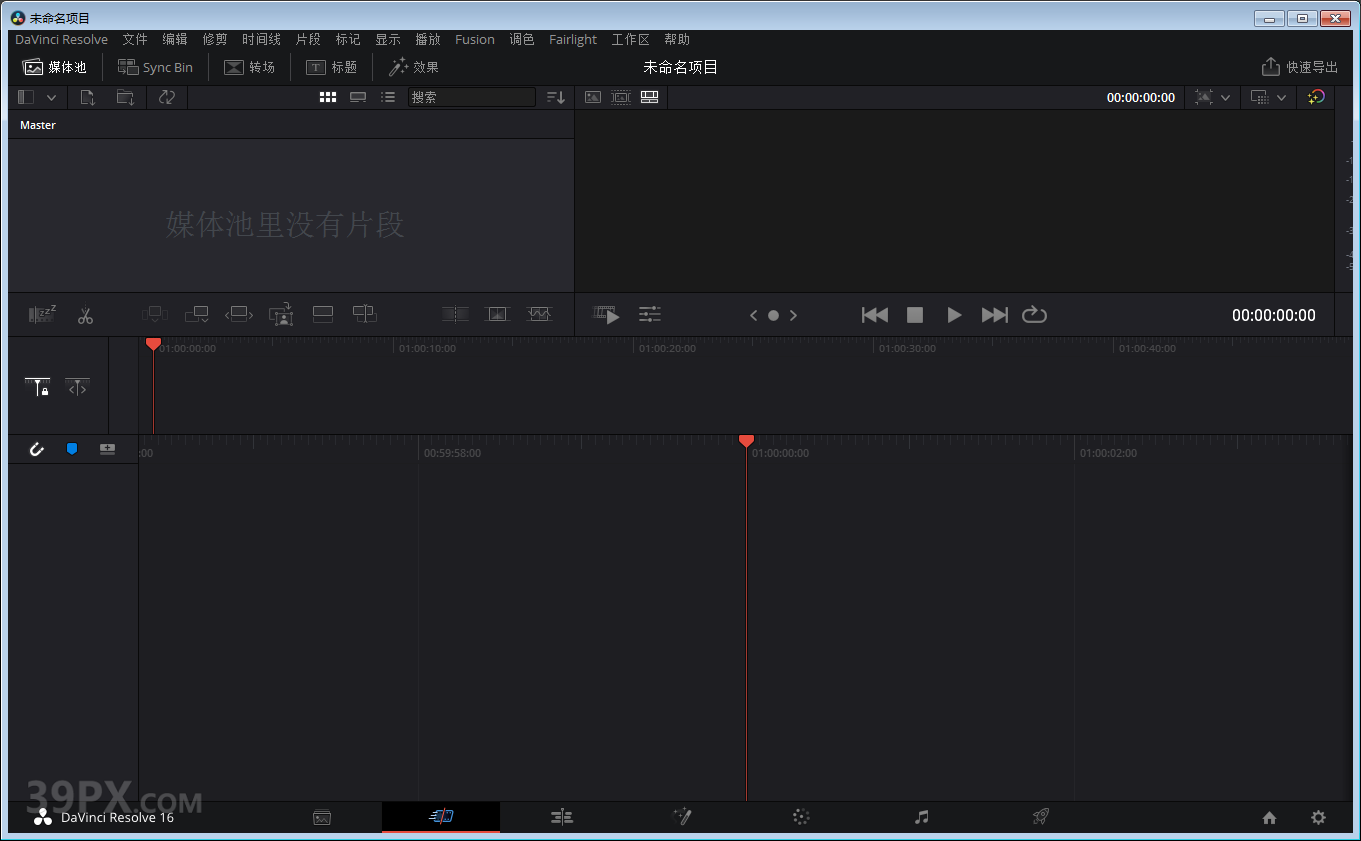Click the Safe Area overlay icon
This screenshot has height=841, width=1361.
pyautogui.click(x=1203, y=97)
